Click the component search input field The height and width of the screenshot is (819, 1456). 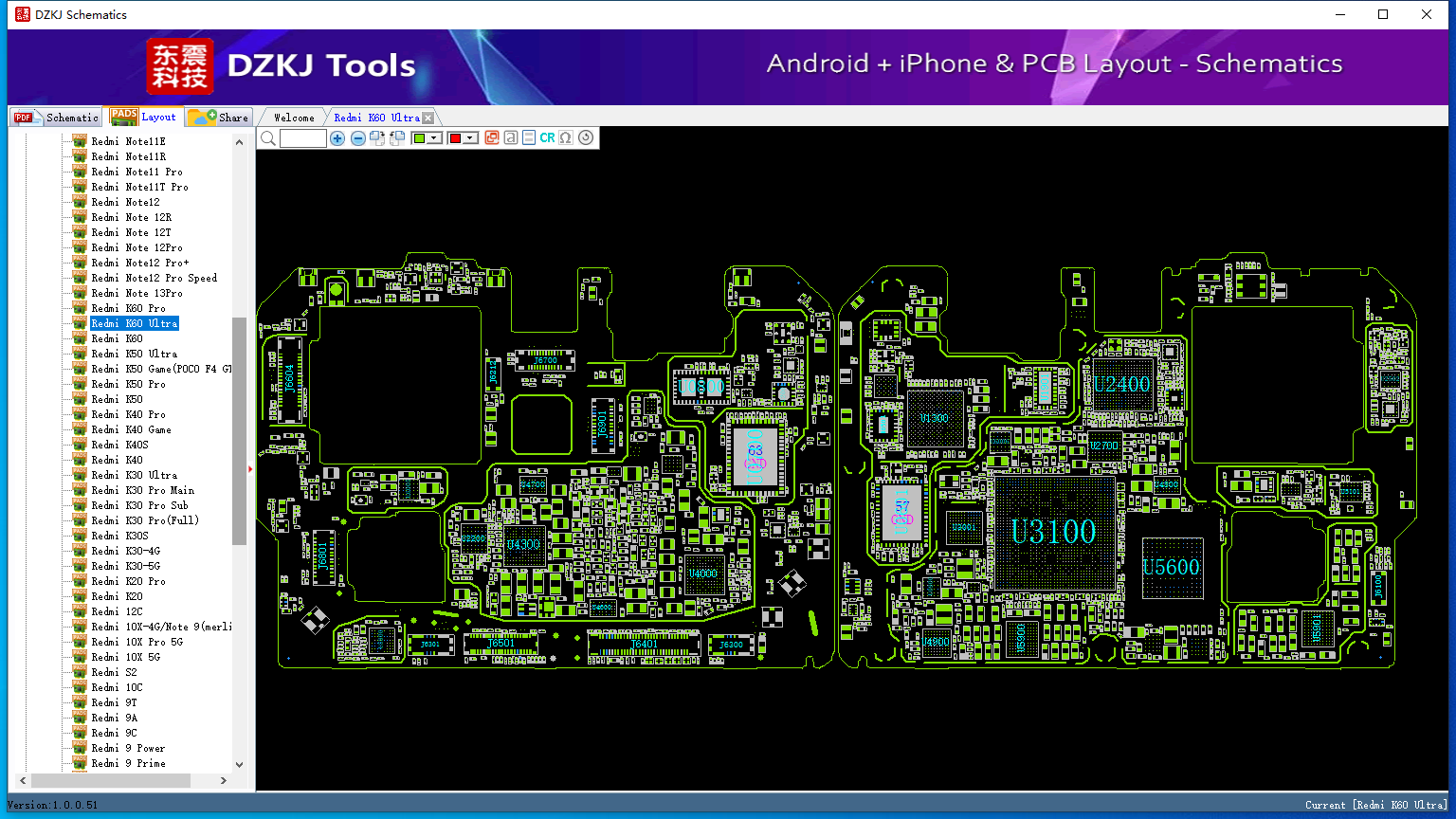[303, 138]
